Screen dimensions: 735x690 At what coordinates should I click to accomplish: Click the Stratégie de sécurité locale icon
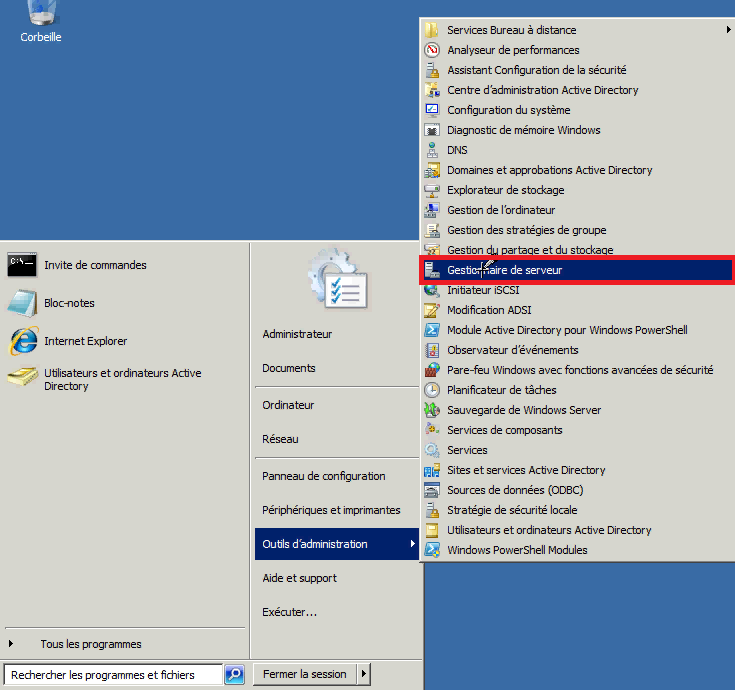[x=432, y=510]
